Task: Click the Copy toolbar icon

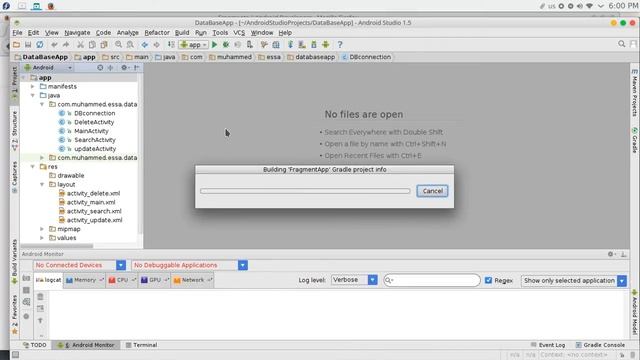Action: (92, 44)
